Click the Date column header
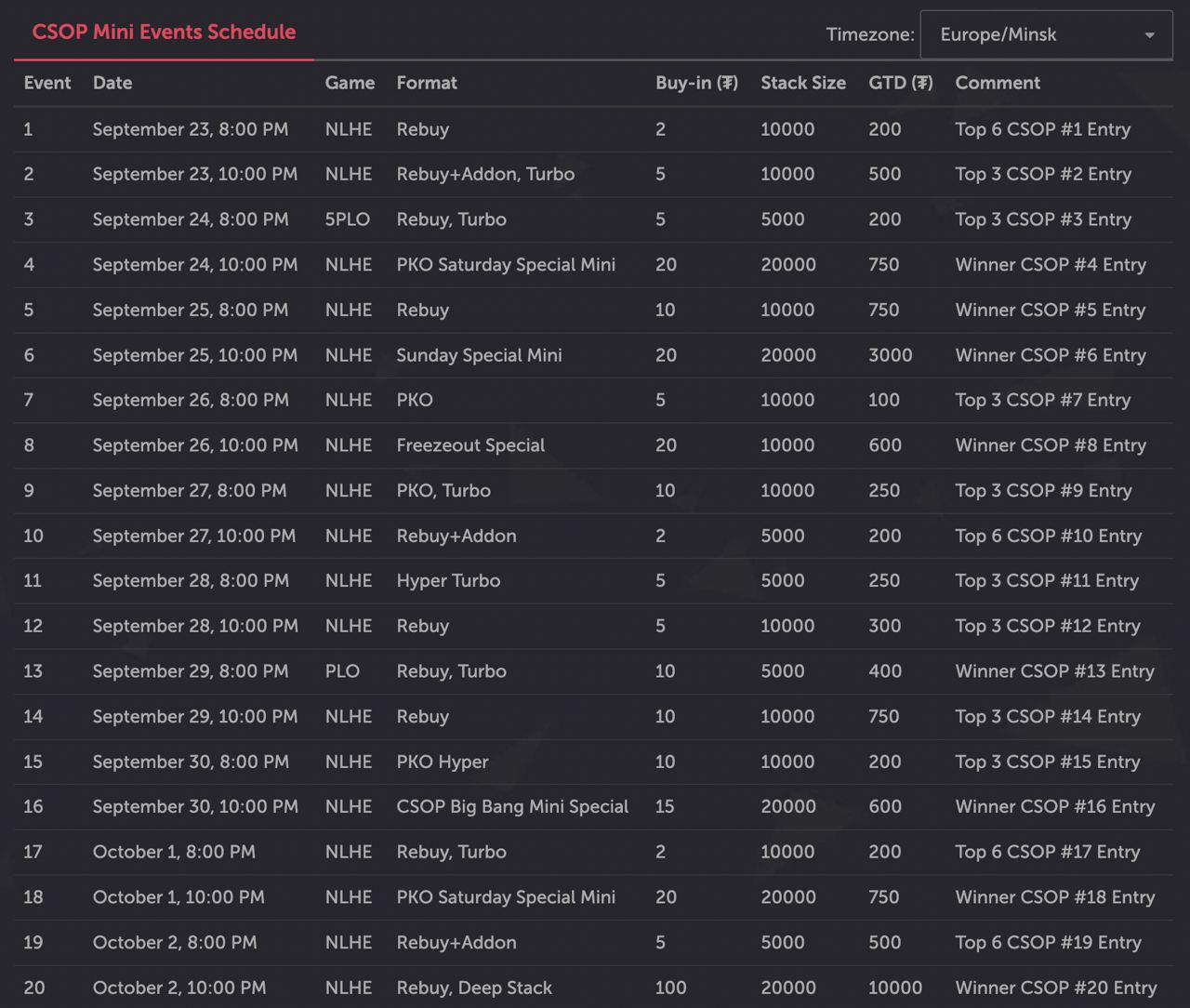Viewport: 1190px width, 1008px height. [112, 83]
